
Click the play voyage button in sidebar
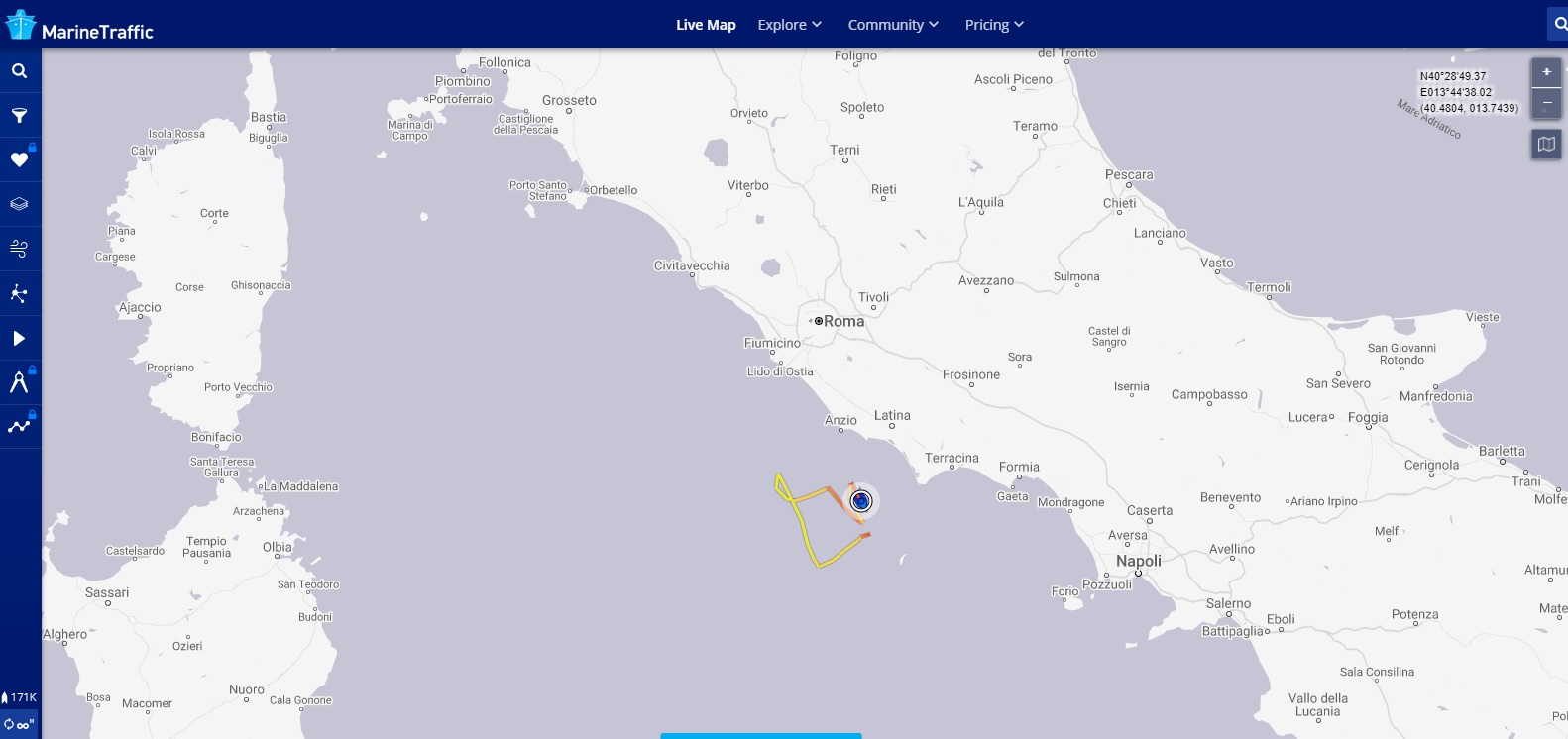(x=19, y=338)
